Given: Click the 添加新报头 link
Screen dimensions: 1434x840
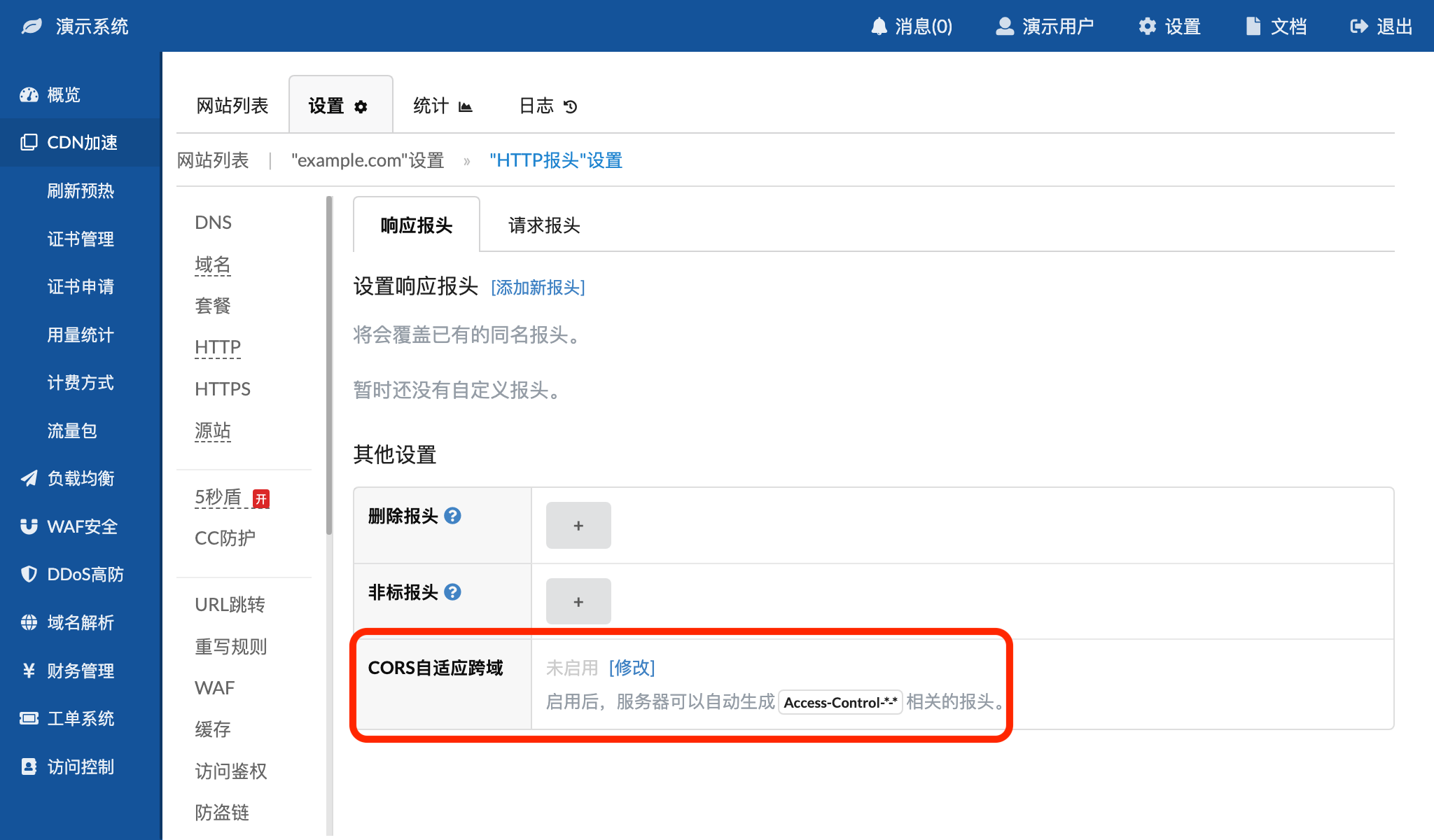Looking at the screenshot, I should [x=538, y=288].
